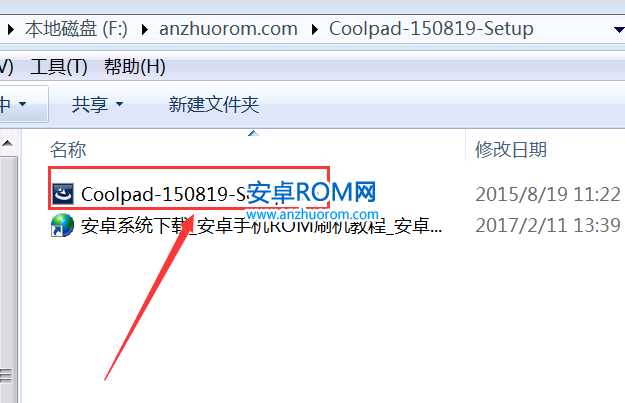Open address bar history dropdown arrow
This screenshot has width=625, height=403.
click(619, 29)
